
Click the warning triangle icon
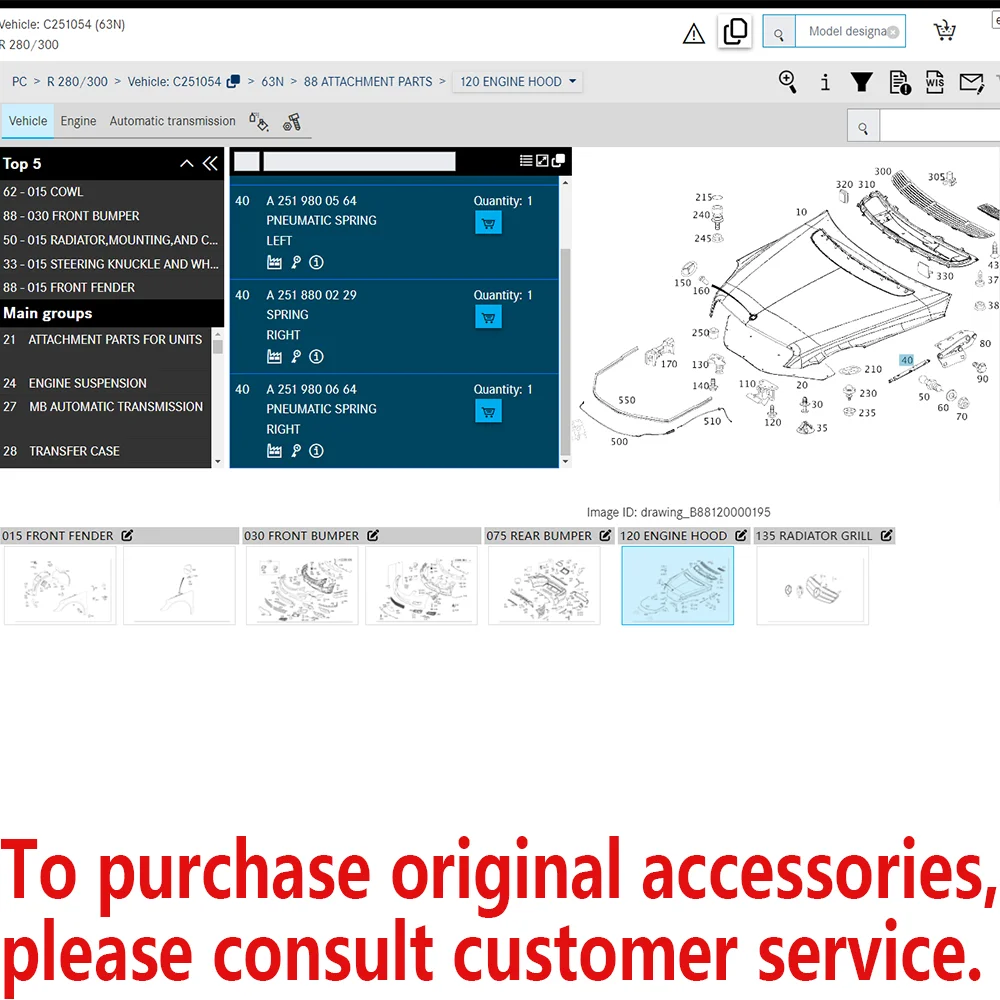[x=693, y=33]
